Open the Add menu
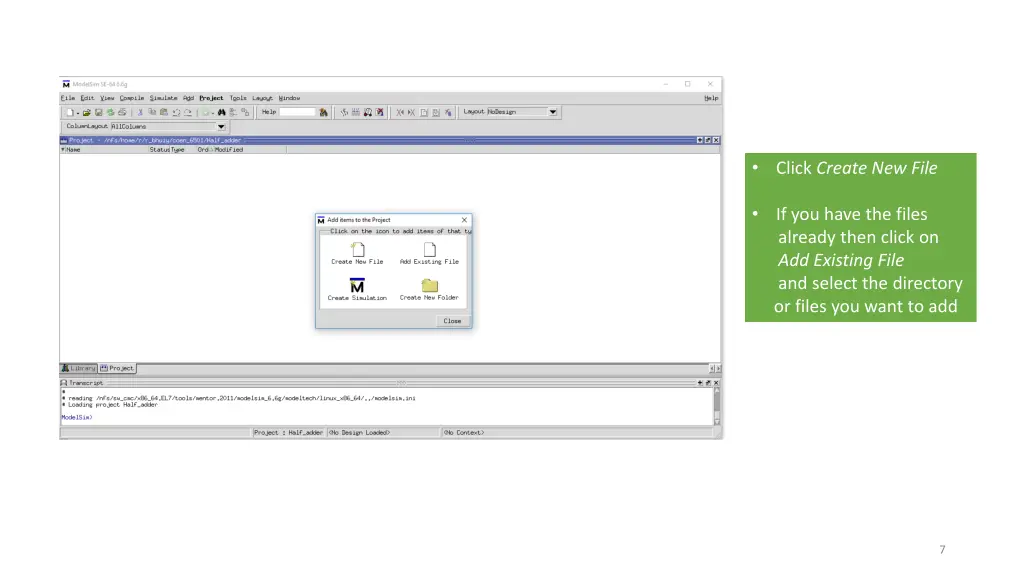The width and height of the screenshot is (1024, 576). click(188, 98)
